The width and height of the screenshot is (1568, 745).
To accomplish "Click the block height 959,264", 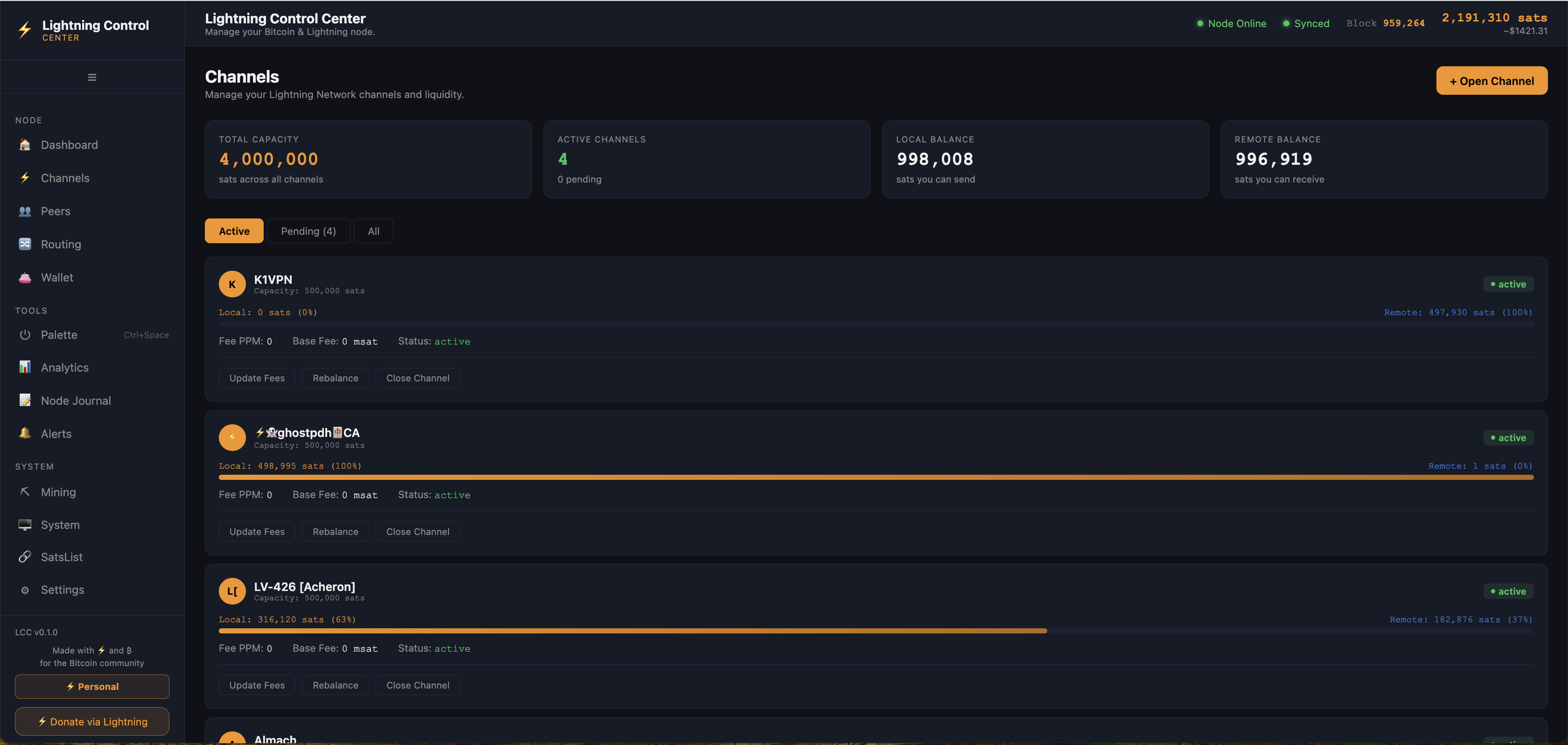I will click(x=1404, y=23).
